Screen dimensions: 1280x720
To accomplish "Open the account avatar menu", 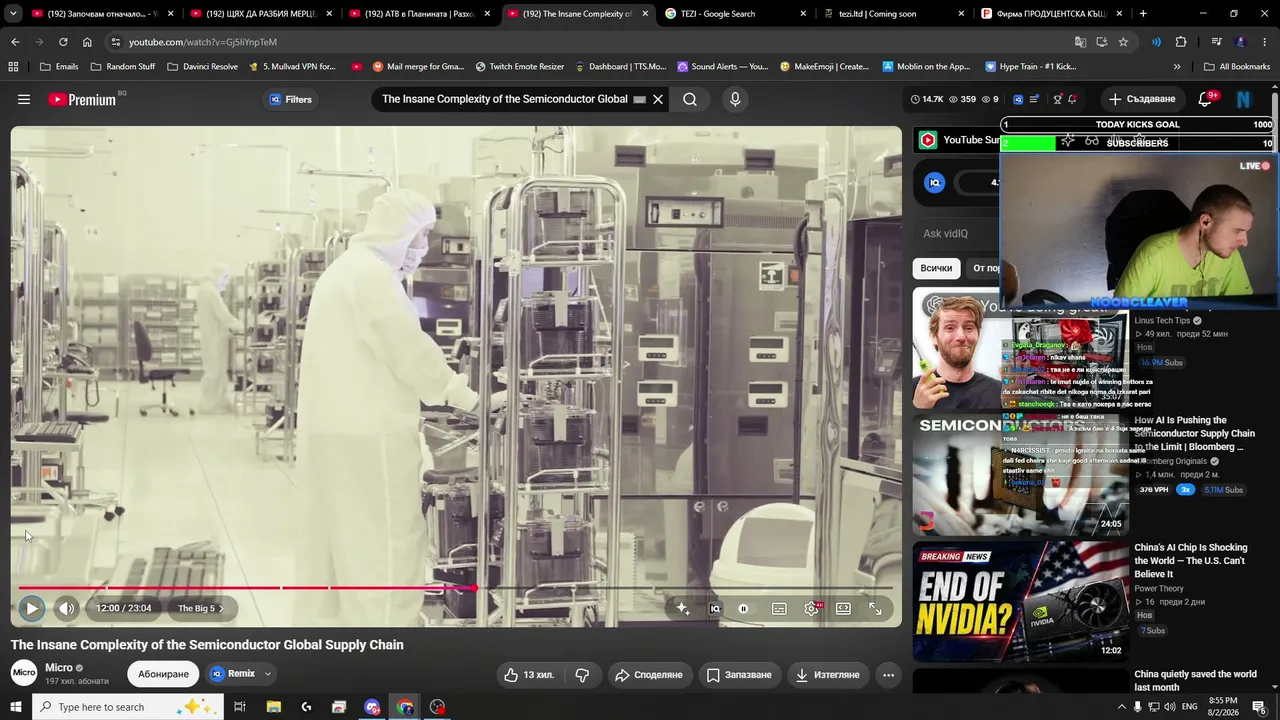I will click(1243, 99).
